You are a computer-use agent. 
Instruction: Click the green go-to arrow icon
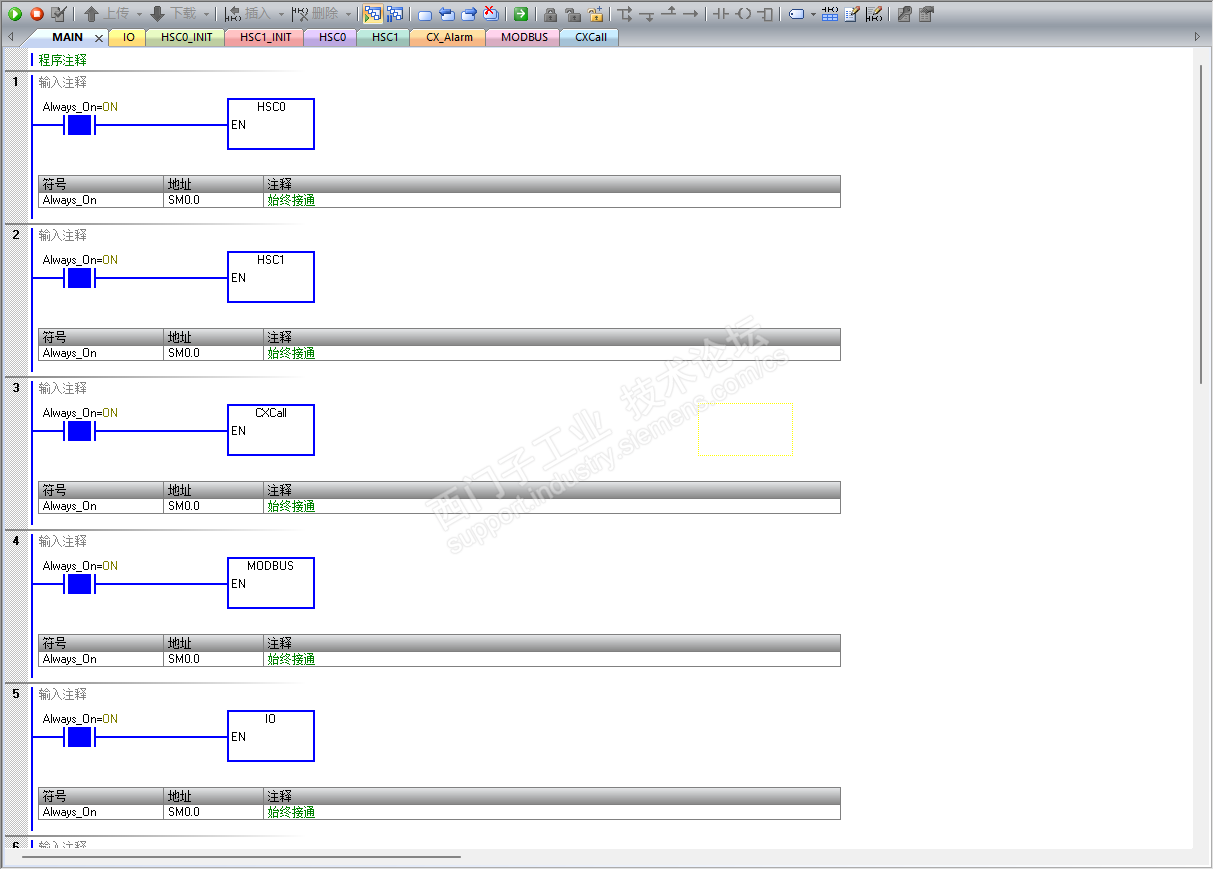[521, 14]
